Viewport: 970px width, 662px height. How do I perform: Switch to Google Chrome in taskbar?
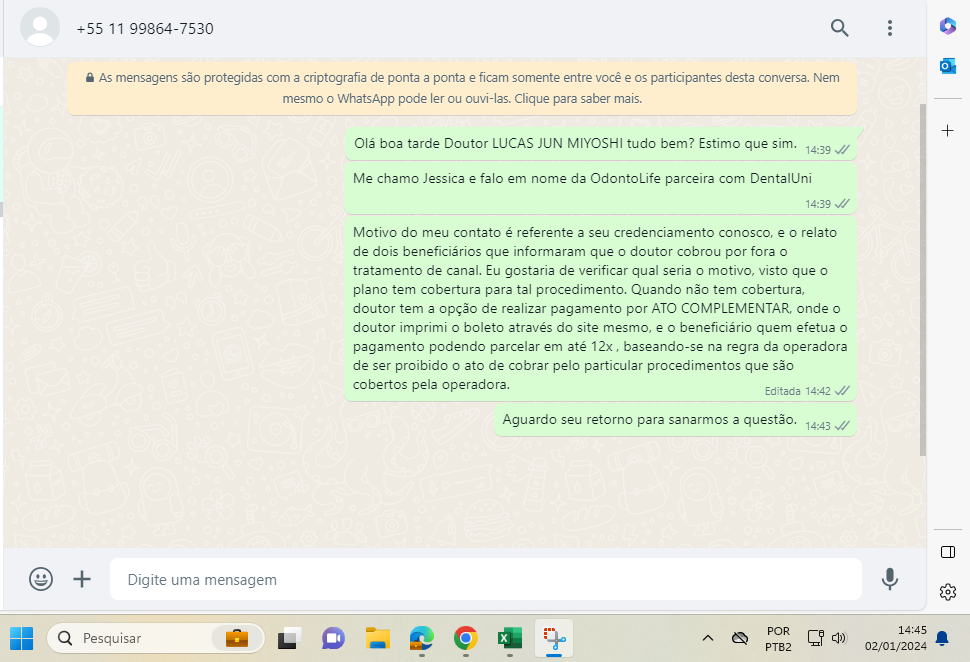point(466,638)
